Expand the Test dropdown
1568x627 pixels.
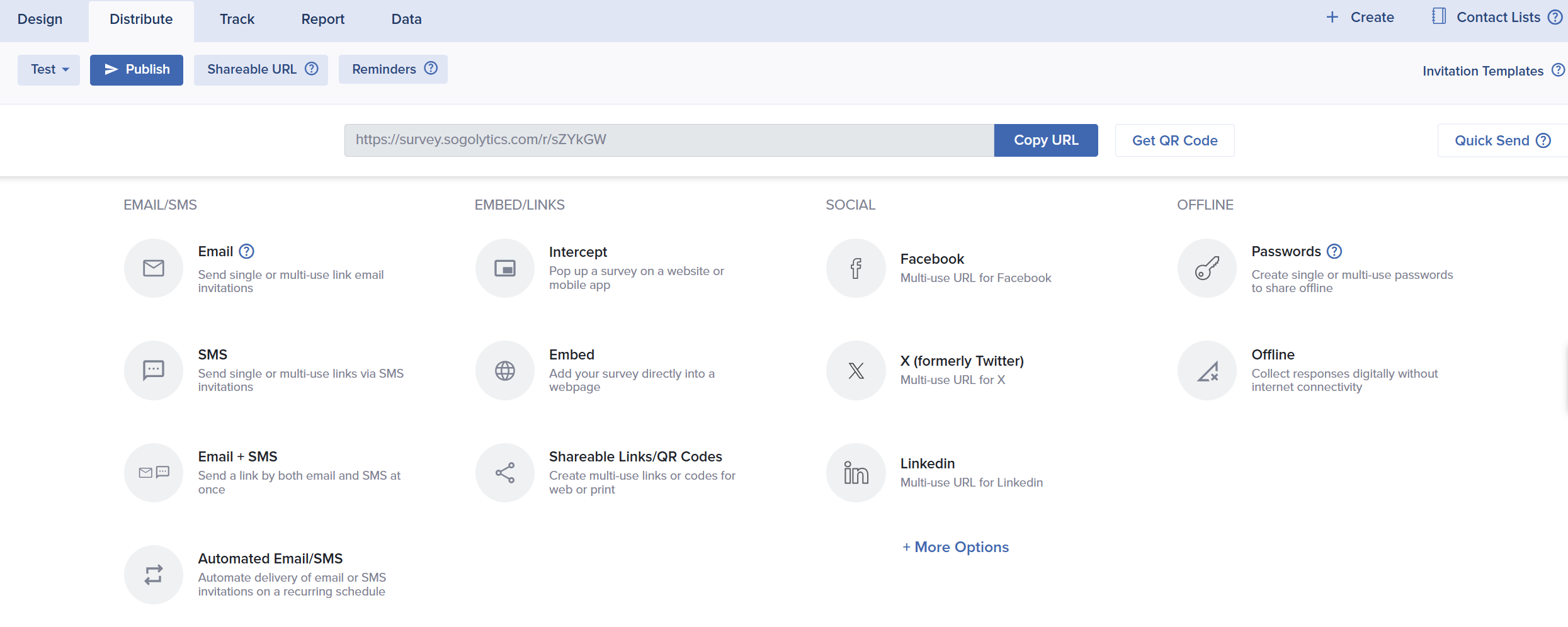coord(49,69)
